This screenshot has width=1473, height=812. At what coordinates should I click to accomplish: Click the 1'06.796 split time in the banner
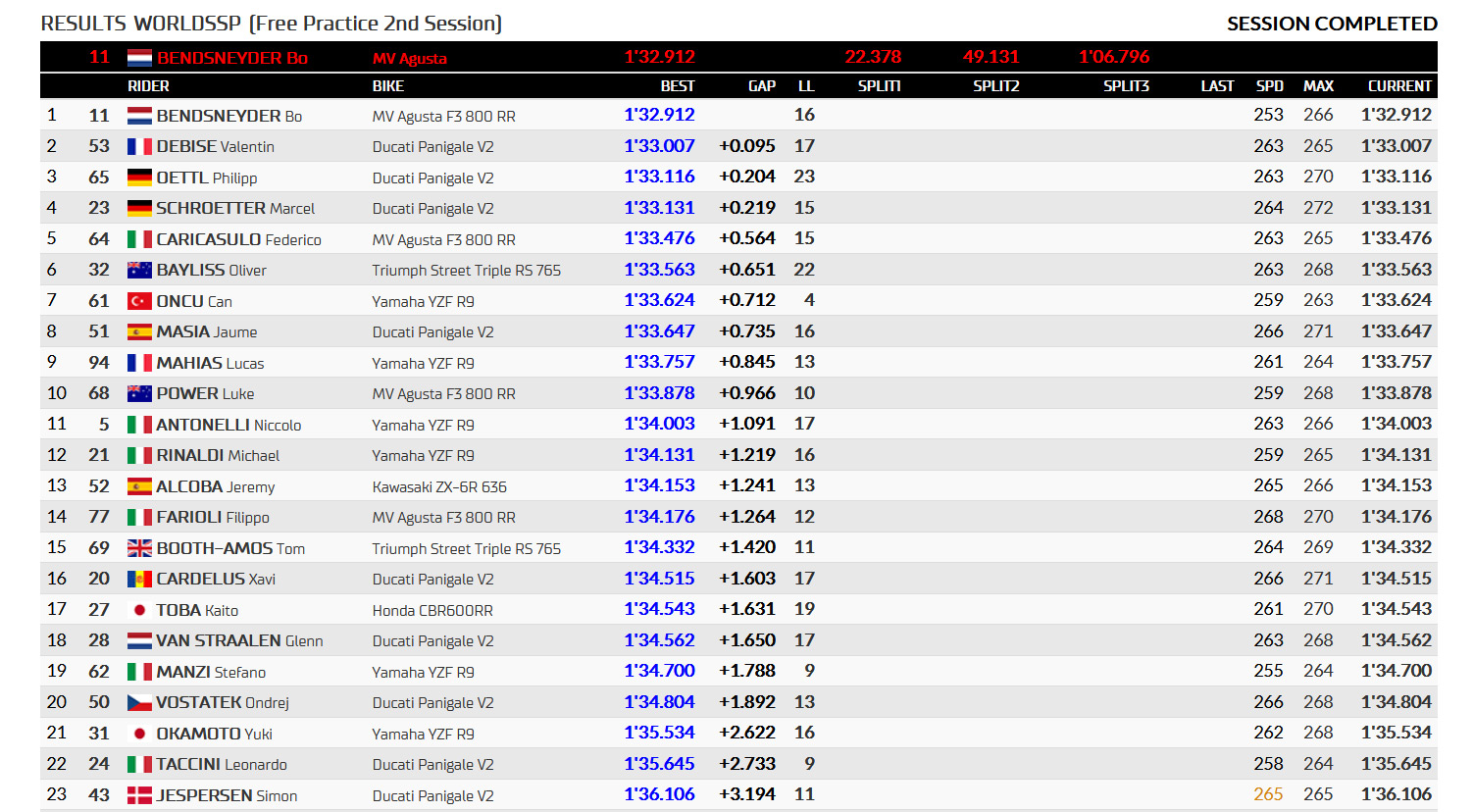[1114, 57]
